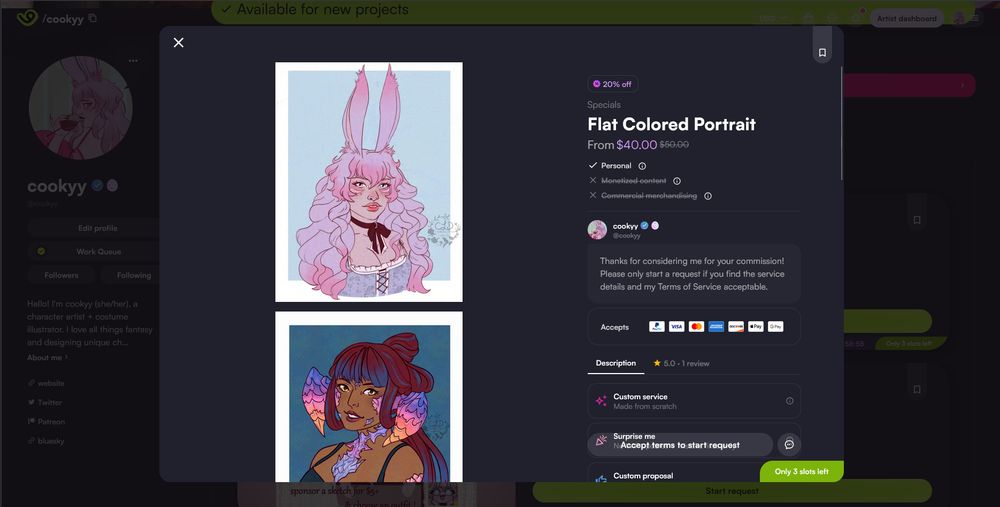Click Edit profile in background page
The width and height of the screenshot is (1000, 507).
pyautogui.click(x=98, y=228)
